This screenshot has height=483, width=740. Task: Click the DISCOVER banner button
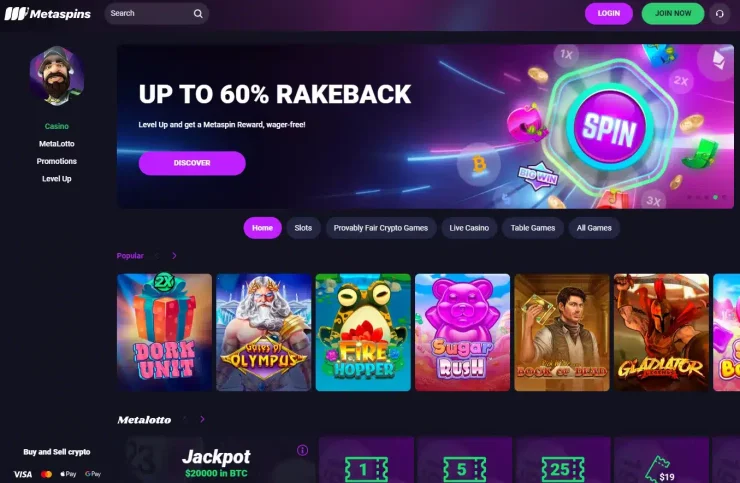pos(192,163)
